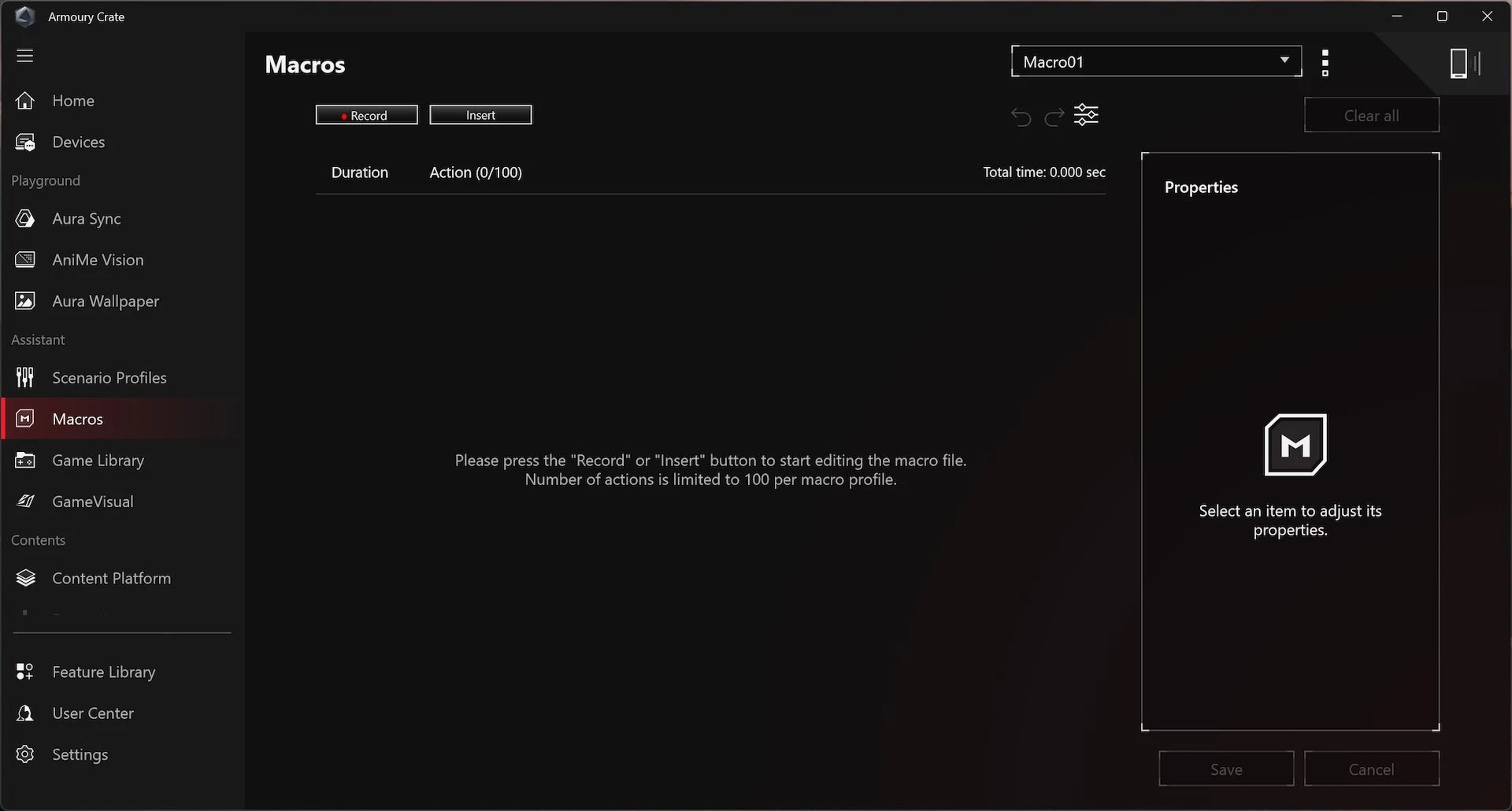Click the Settings gear icon

[x=25, y=754]
